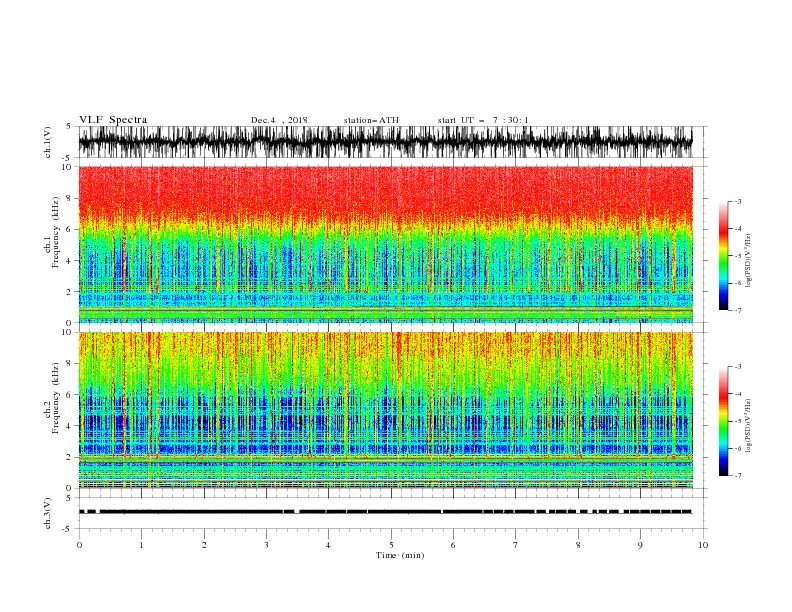This screenshot has width=792, height=612.
Task: Click the ch.2 log(PSD) color scale bar
Action: pos(723,421)
